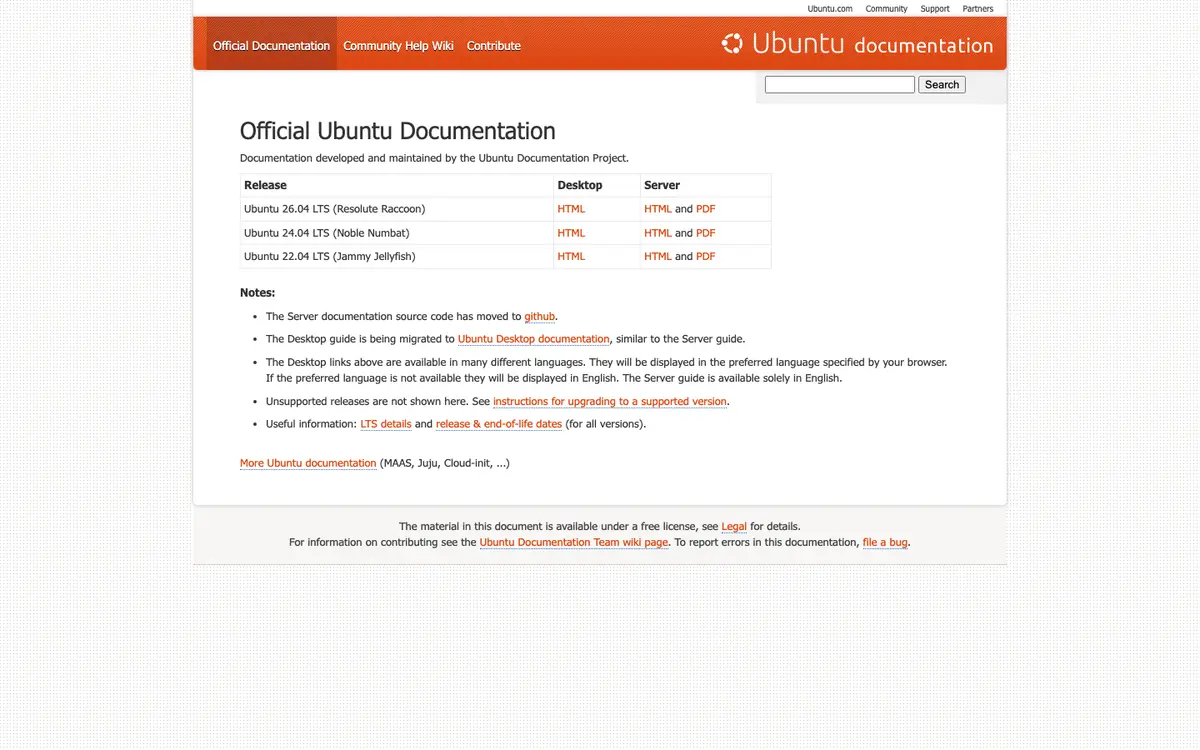Focus the documentation search input field
The width and height of the screenshot is (1200, 750).
click(840, 85)
